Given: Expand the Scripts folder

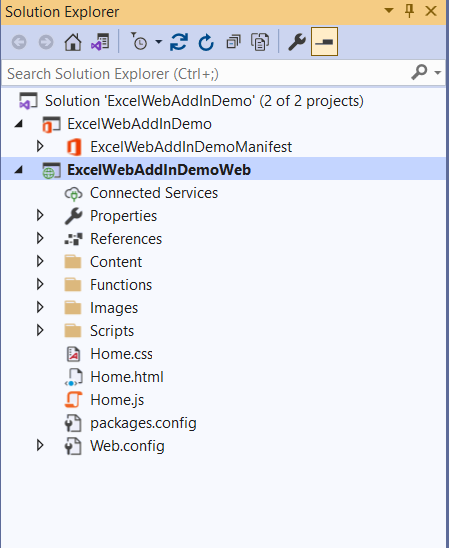Looking at the screenshot, I should click(x=41, y=331).
